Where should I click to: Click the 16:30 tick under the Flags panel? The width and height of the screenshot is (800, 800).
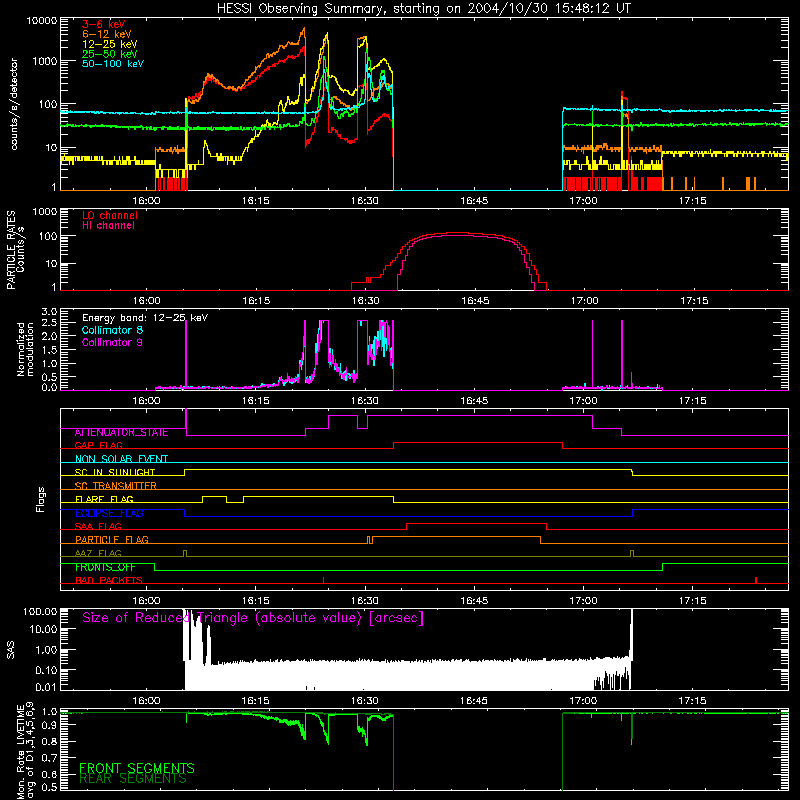point(365,601)
